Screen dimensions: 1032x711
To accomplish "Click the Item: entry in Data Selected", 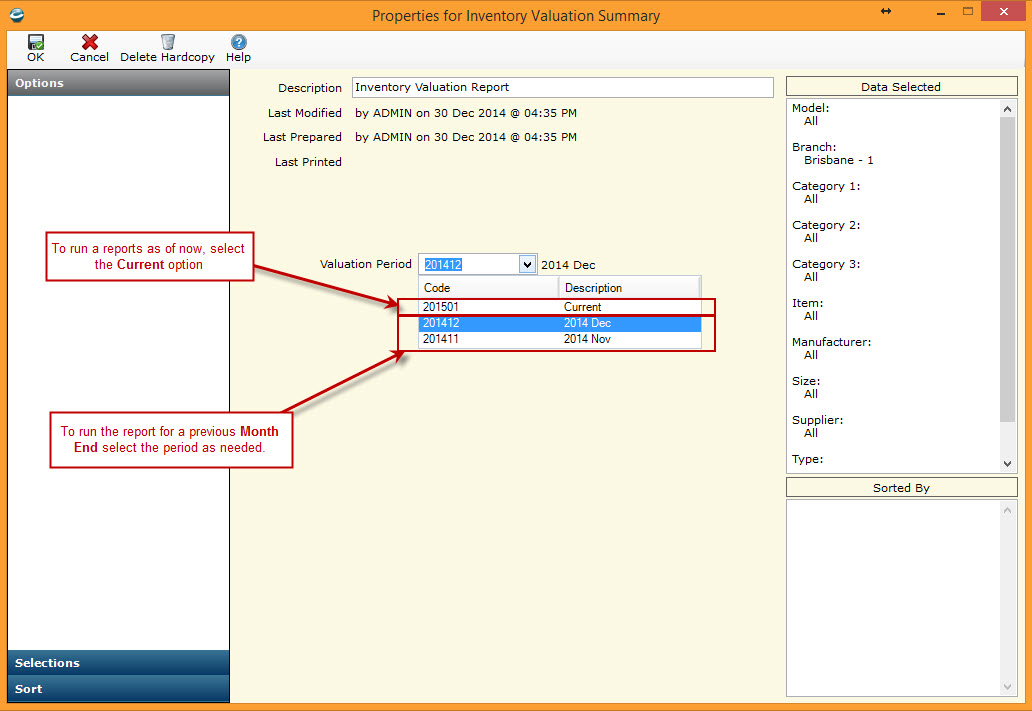I will [x=808, y=309].
